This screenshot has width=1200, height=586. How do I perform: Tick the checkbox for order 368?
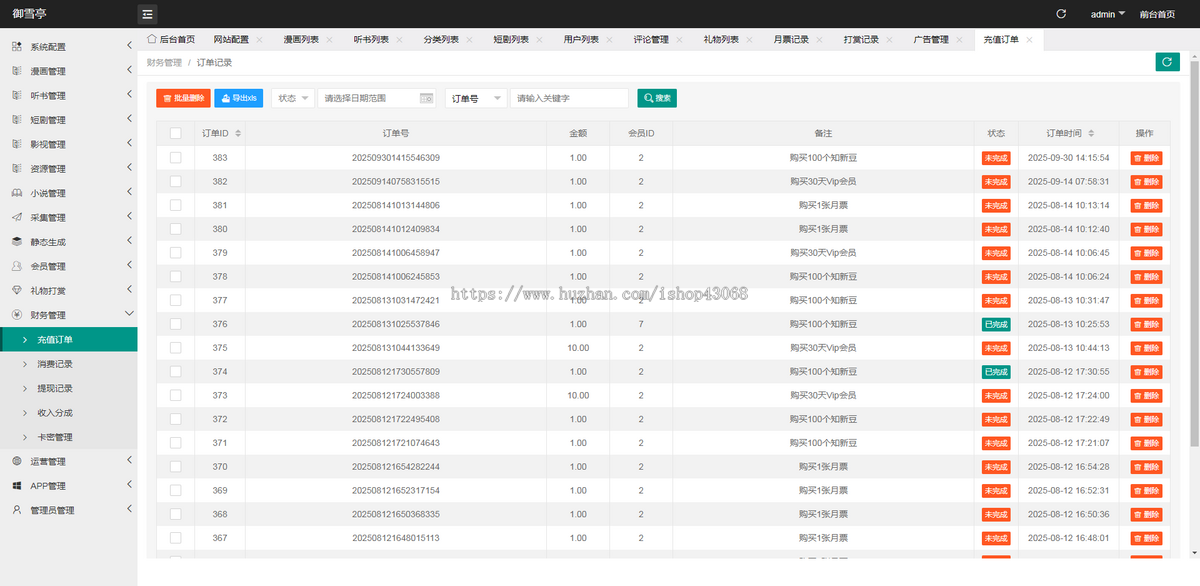pos(176,514)
